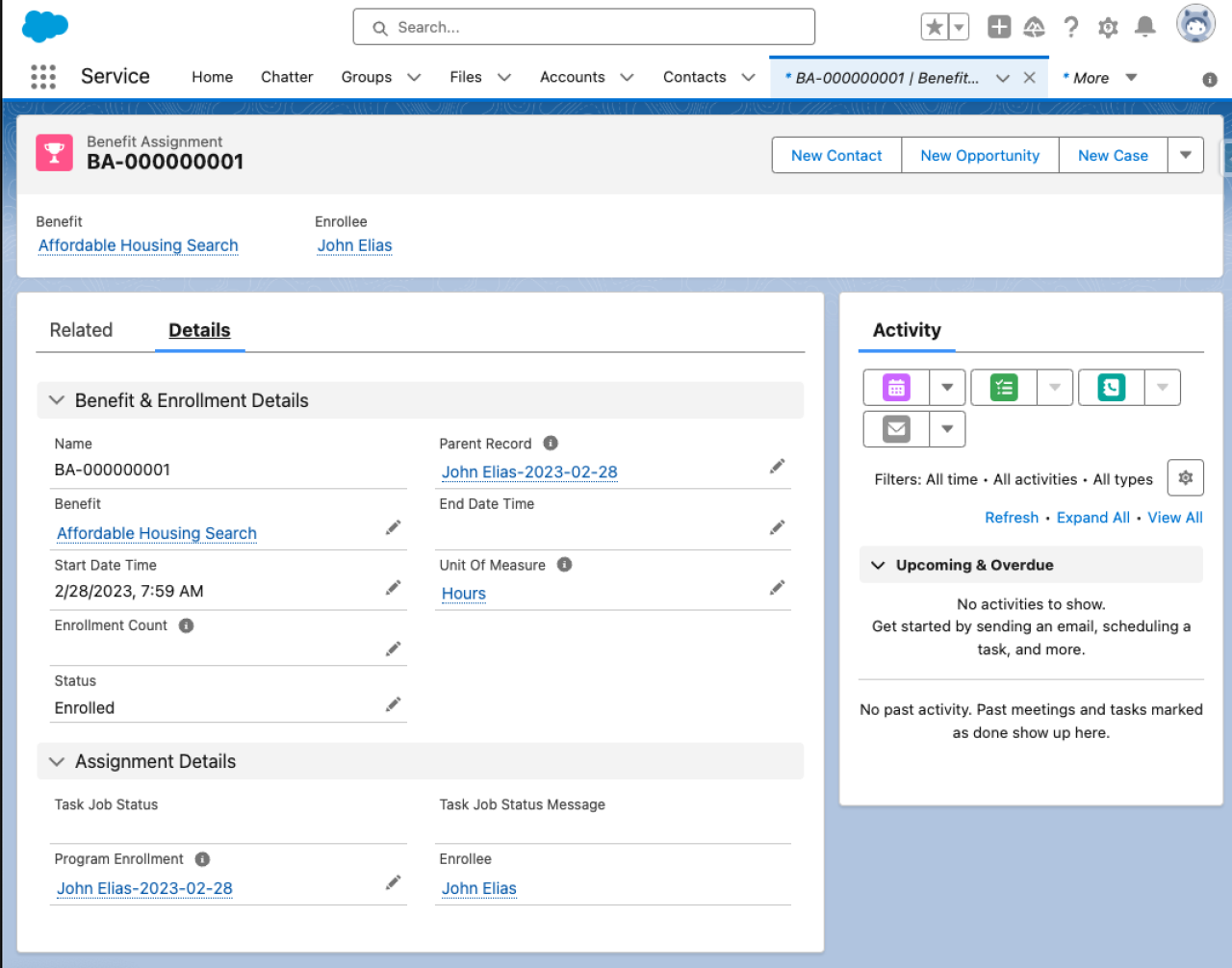Open the App Launcher grid icon
The height and width of the screenshot is (968, 1232).
[x=43, y=77]
